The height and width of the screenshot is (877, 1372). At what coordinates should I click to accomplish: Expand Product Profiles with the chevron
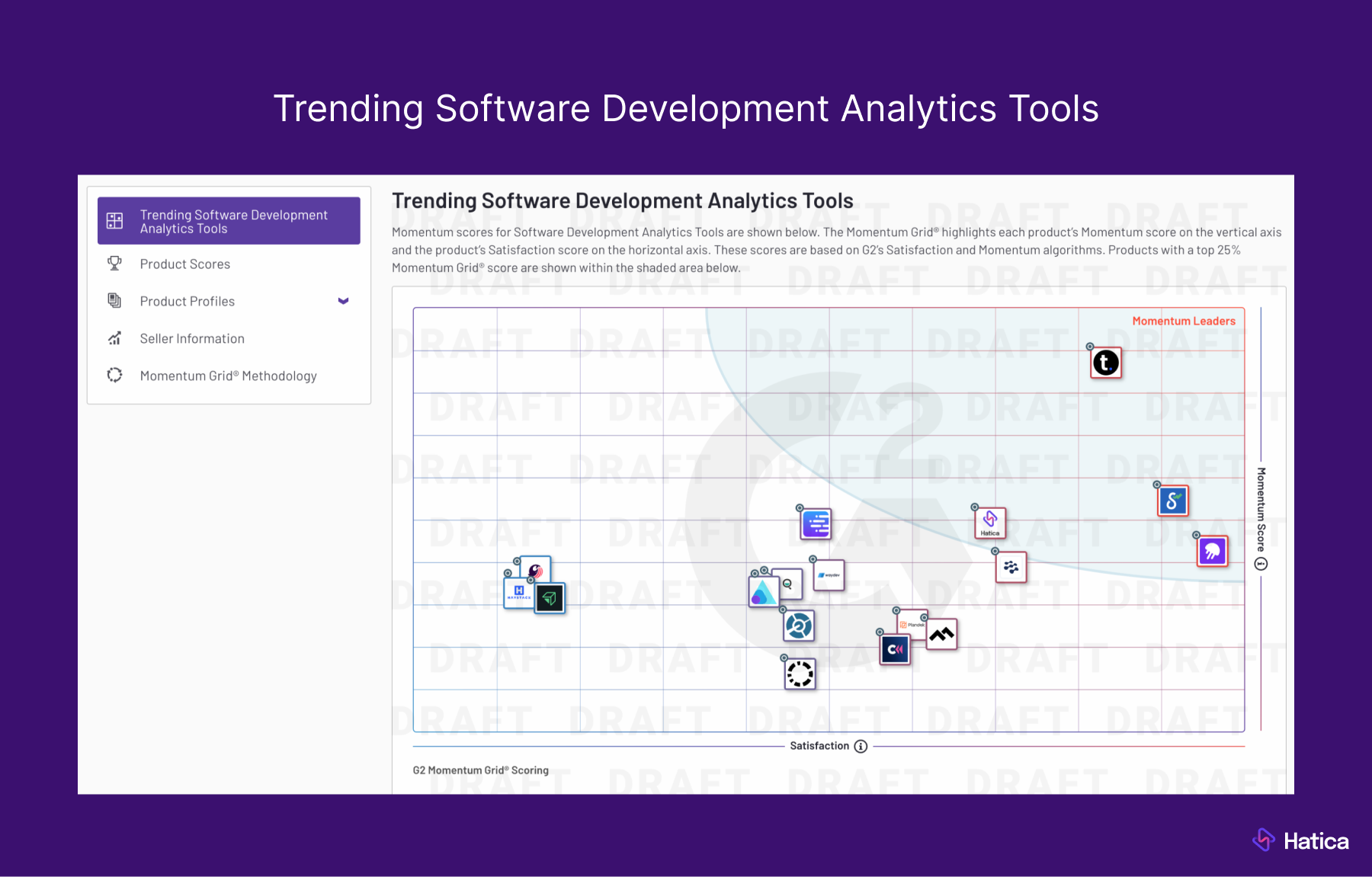tap(343, 301)
